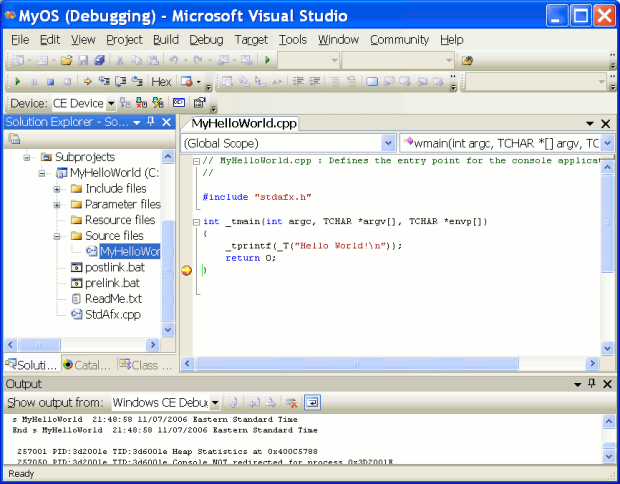The width and height of the screenshot is (620, 484).
Task: Expand the Parameter files folder
Action: (x=57, y=205)
